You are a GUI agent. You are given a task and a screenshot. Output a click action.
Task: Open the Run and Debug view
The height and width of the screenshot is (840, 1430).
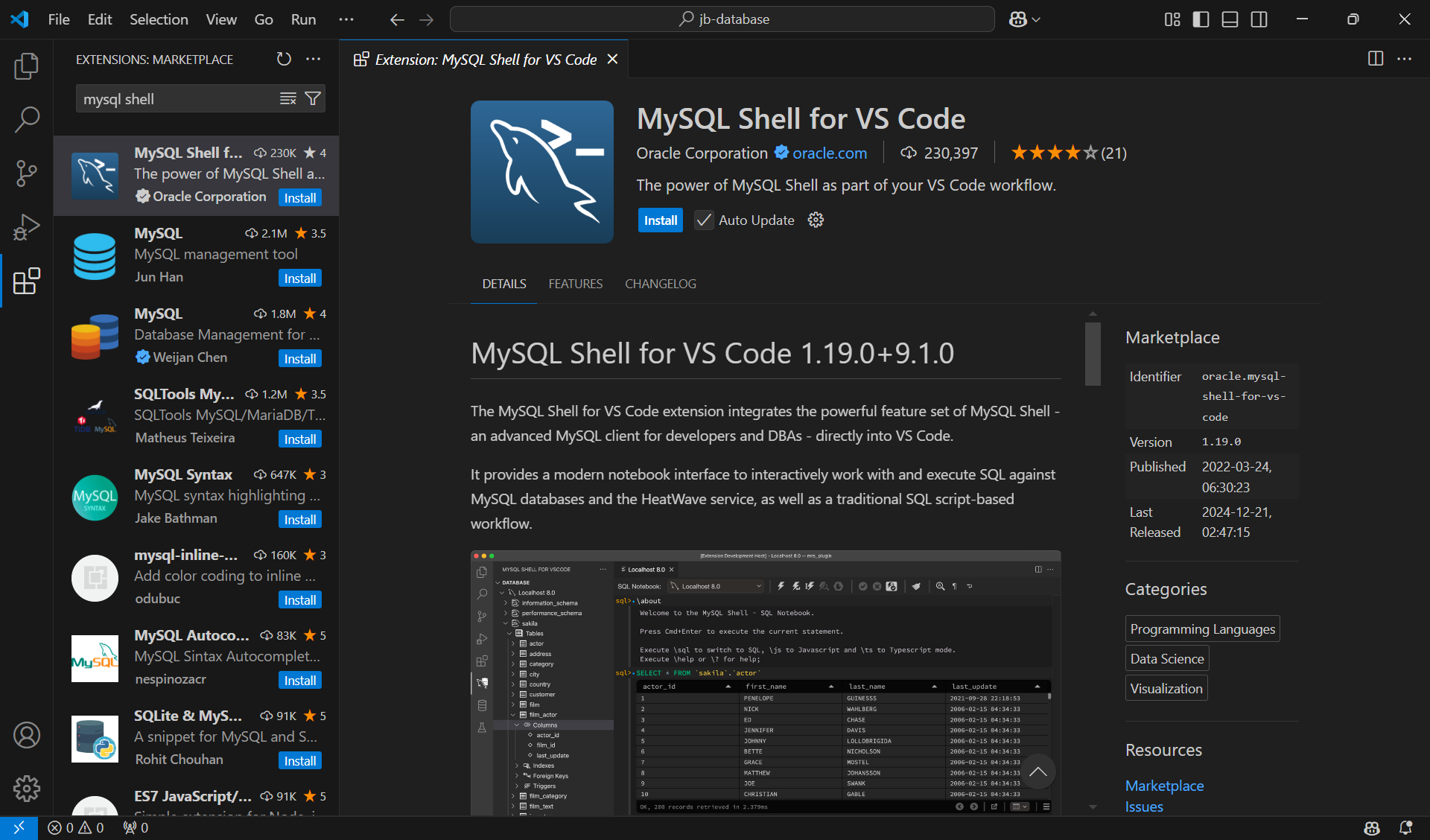(27, 226)
